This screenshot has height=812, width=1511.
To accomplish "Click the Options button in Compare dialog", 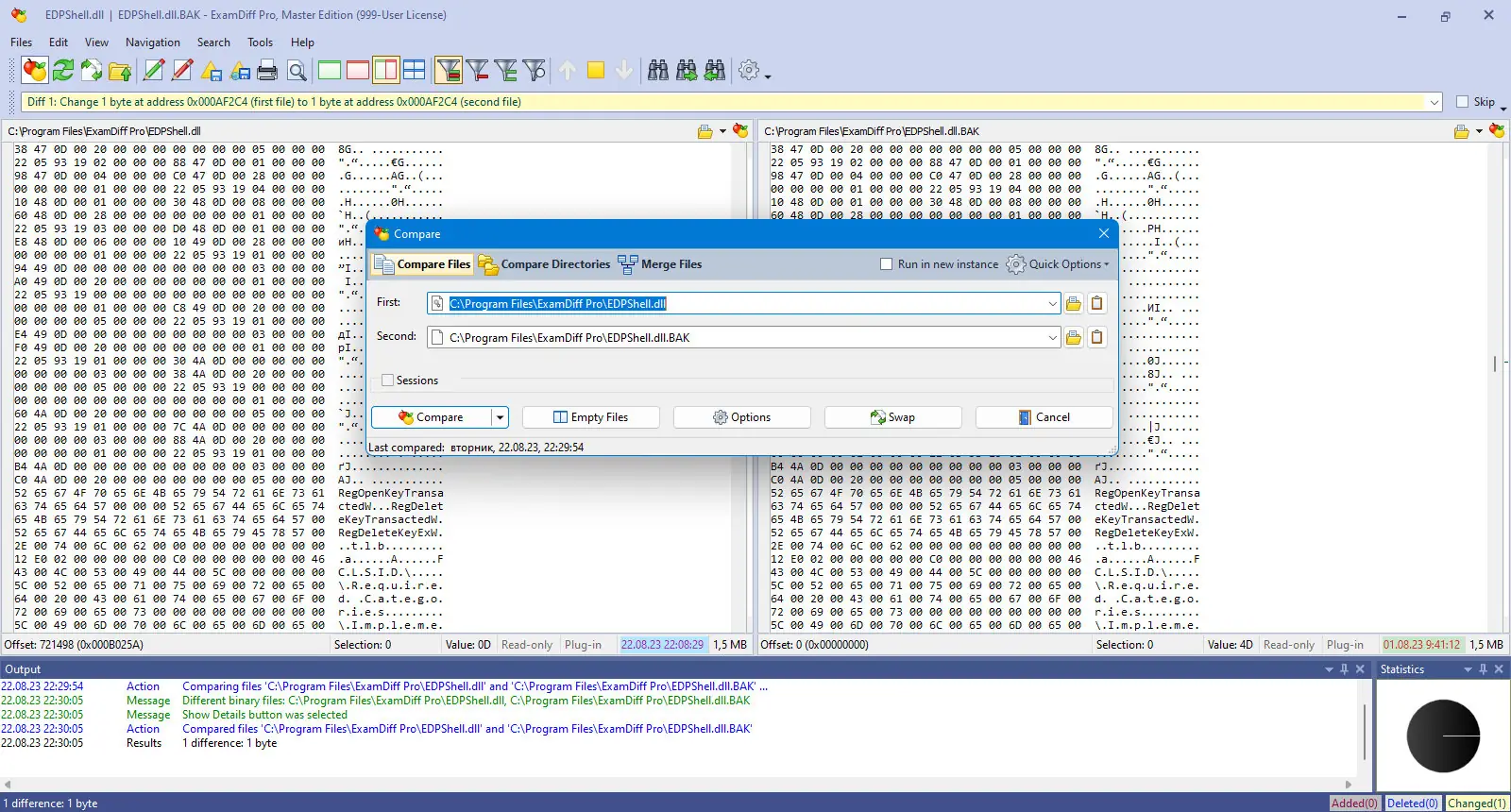I will tap(742, 417).
